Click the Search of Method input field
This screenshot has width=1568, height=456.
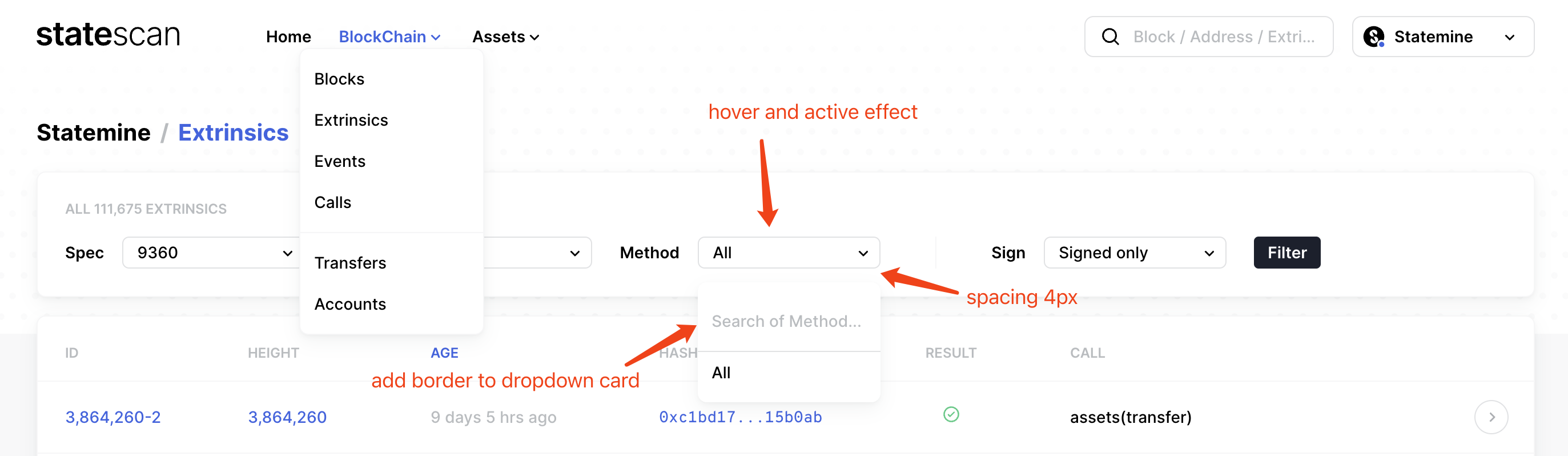pyautogui.click(x=787, y=321)
